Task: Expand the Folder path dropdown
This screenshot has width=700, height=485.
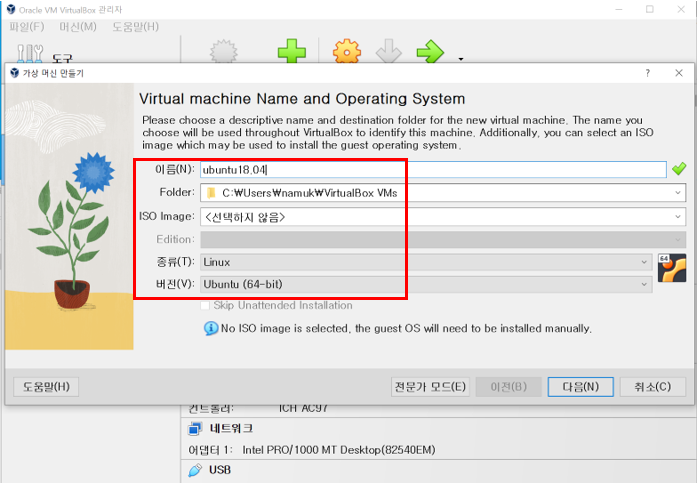Action: click(x=678, y=193)
